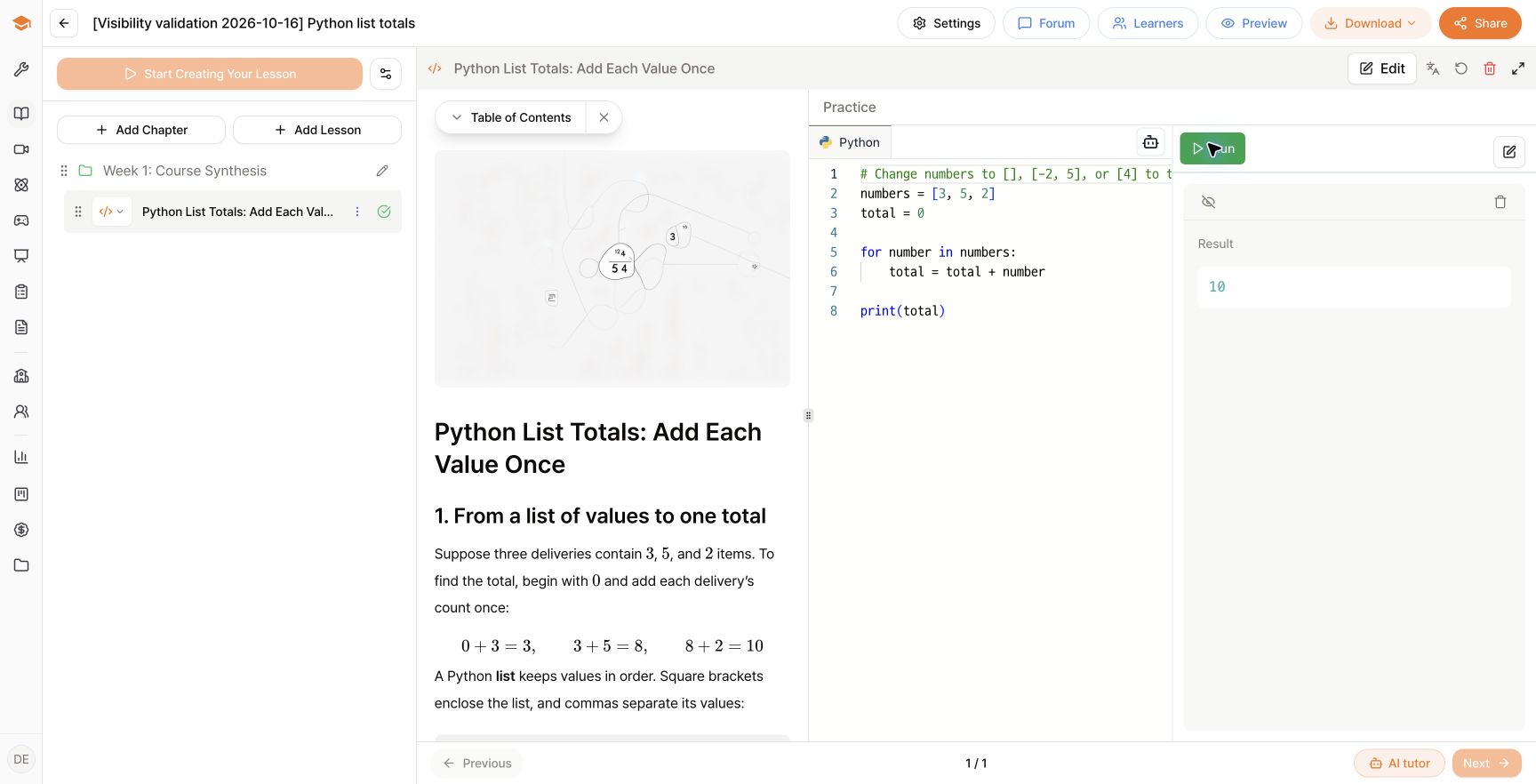Open the video camera sidebar icon

coord(21,149)
